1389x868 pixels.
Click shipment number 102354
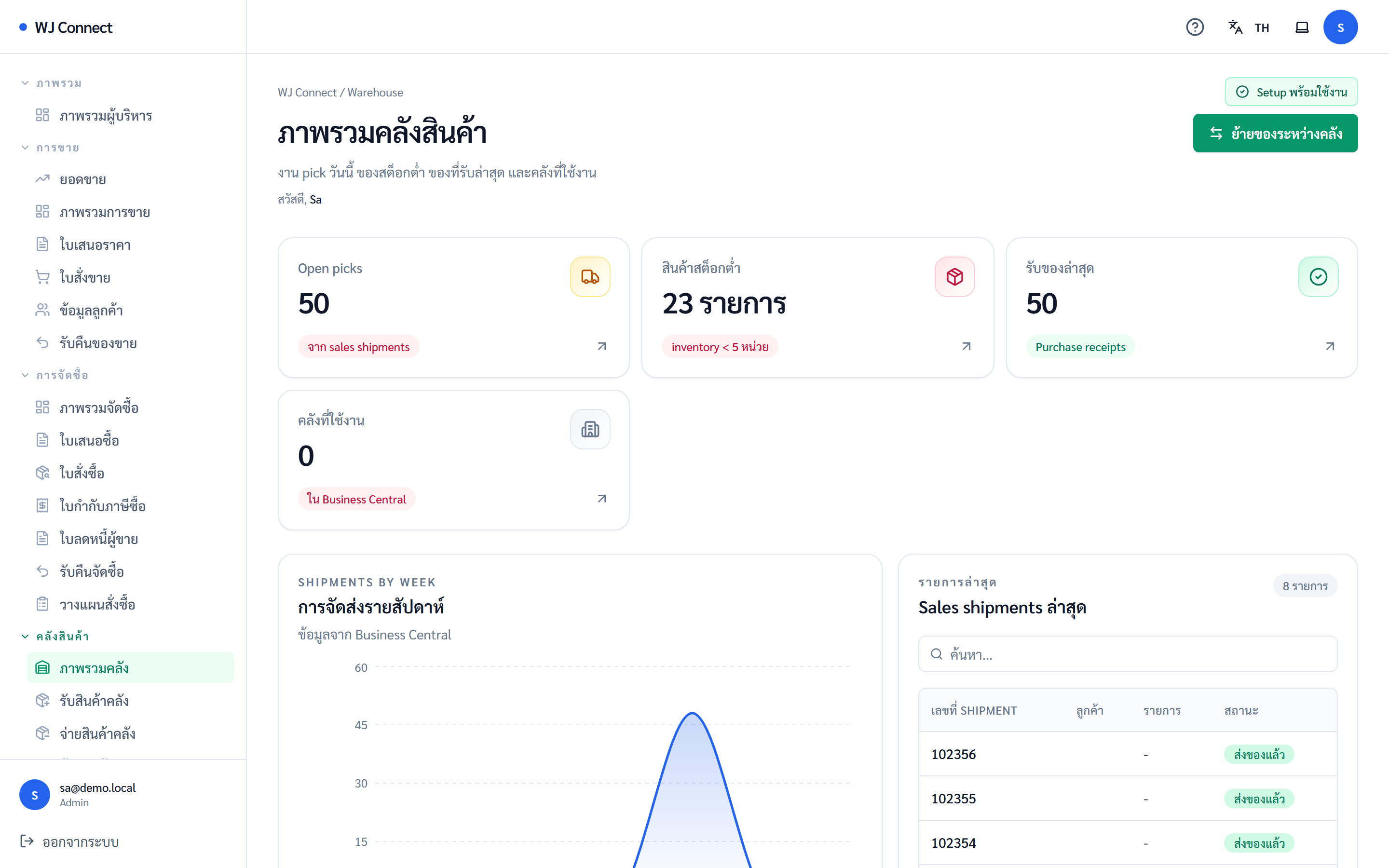(x=953, y=842)
